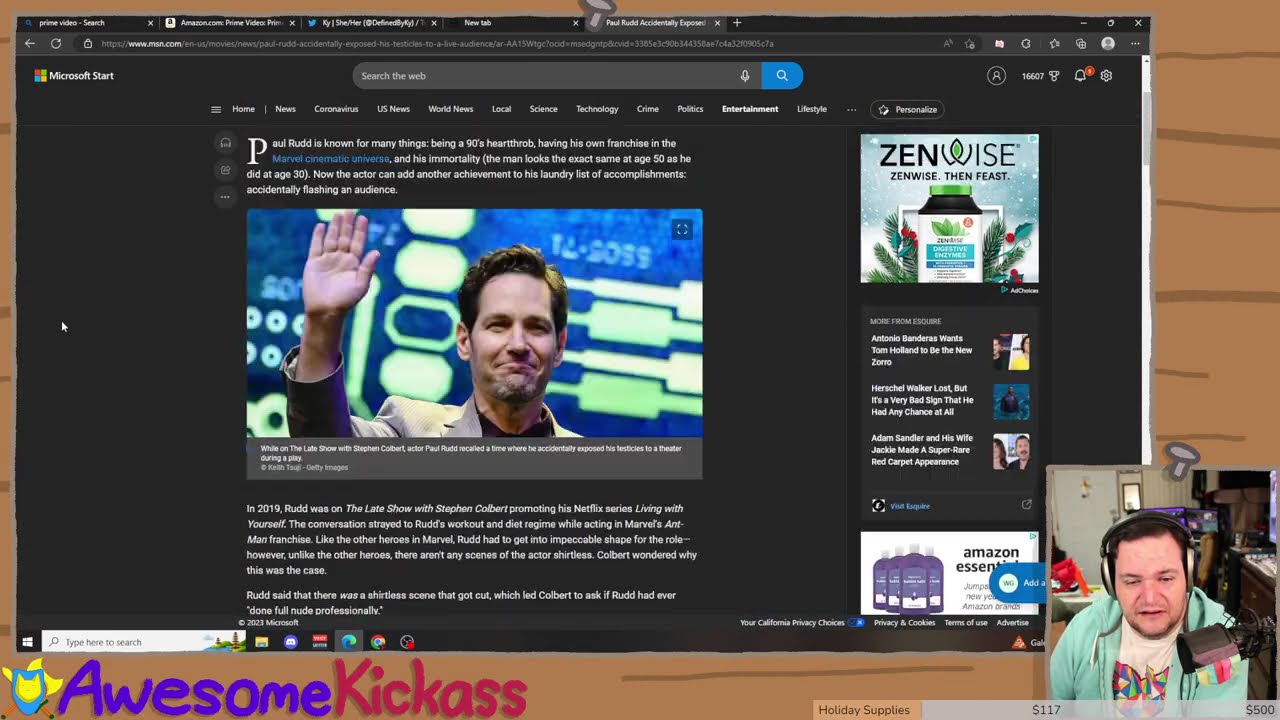Open article more options ellipsis in left rail

coord(225,197)
